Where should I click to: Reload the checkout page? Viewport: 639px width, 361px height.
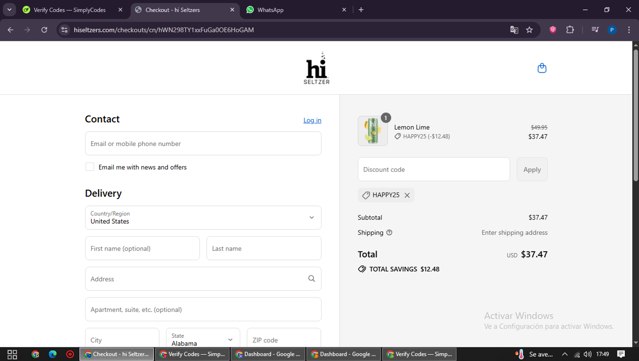click(44, 30)
